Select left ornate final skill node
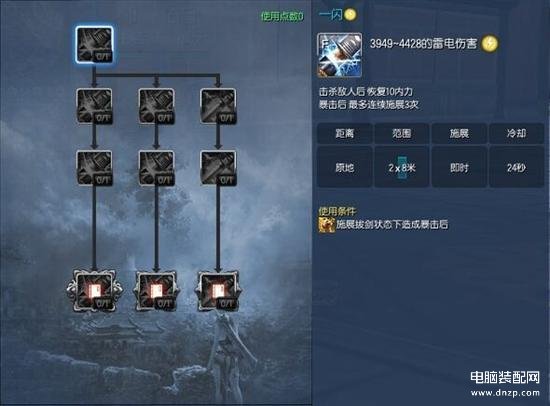 click(x=94, y=291)
